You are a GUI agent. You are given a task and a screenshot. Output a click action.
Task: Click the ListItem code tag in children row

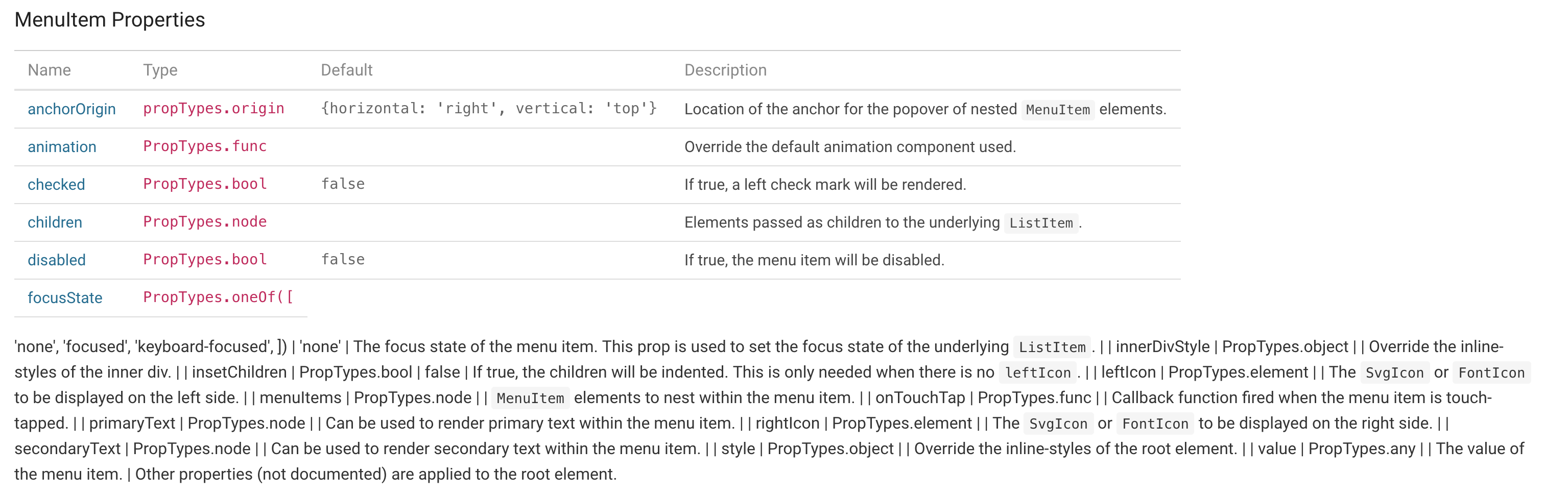(x=1040, y=222)
